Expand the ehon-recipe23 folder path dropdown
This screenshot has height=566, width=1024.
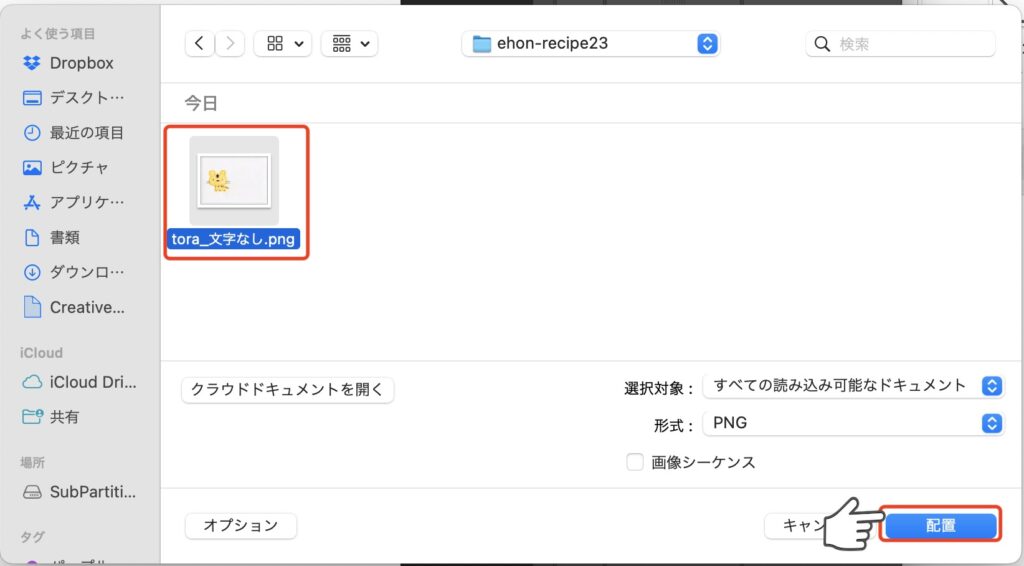pos(591,43)
